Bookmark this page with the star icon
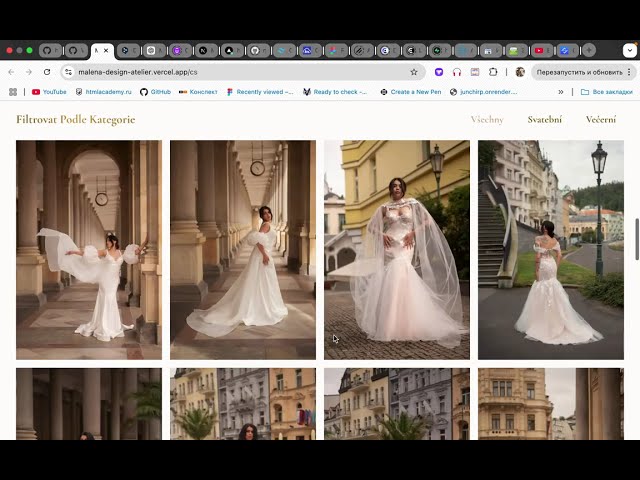 pyautogui.click(x=414, y=72)
